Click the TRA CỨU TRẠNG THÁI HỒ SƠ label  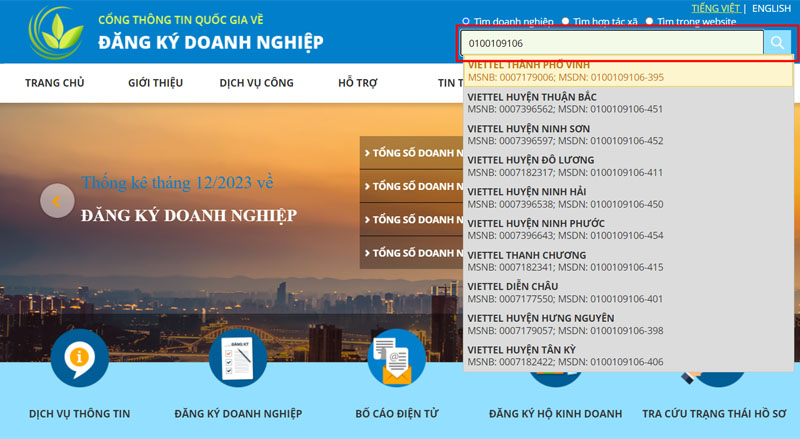[714, 413]
